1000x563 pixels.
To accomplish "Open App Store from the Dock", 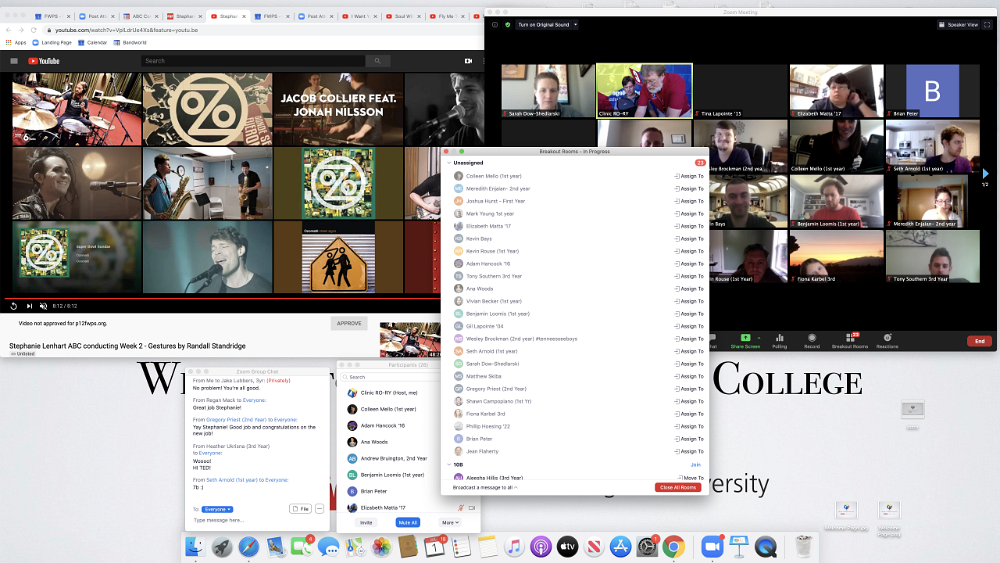I will coord(621,546).
